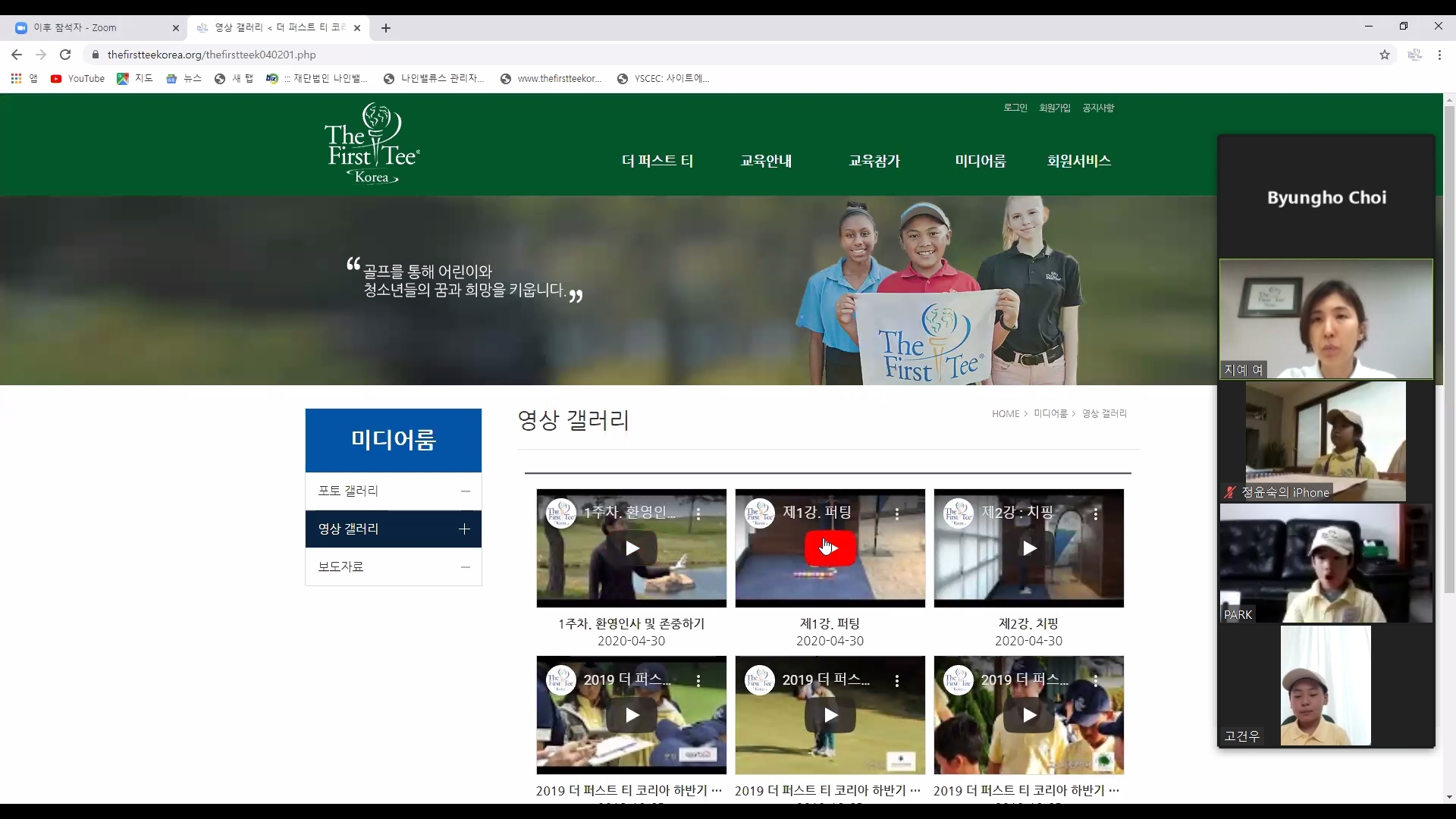Expand the 포토 갤러리 sidebar item
This screenshot has width=1456, height=819.
pos(465,491)
